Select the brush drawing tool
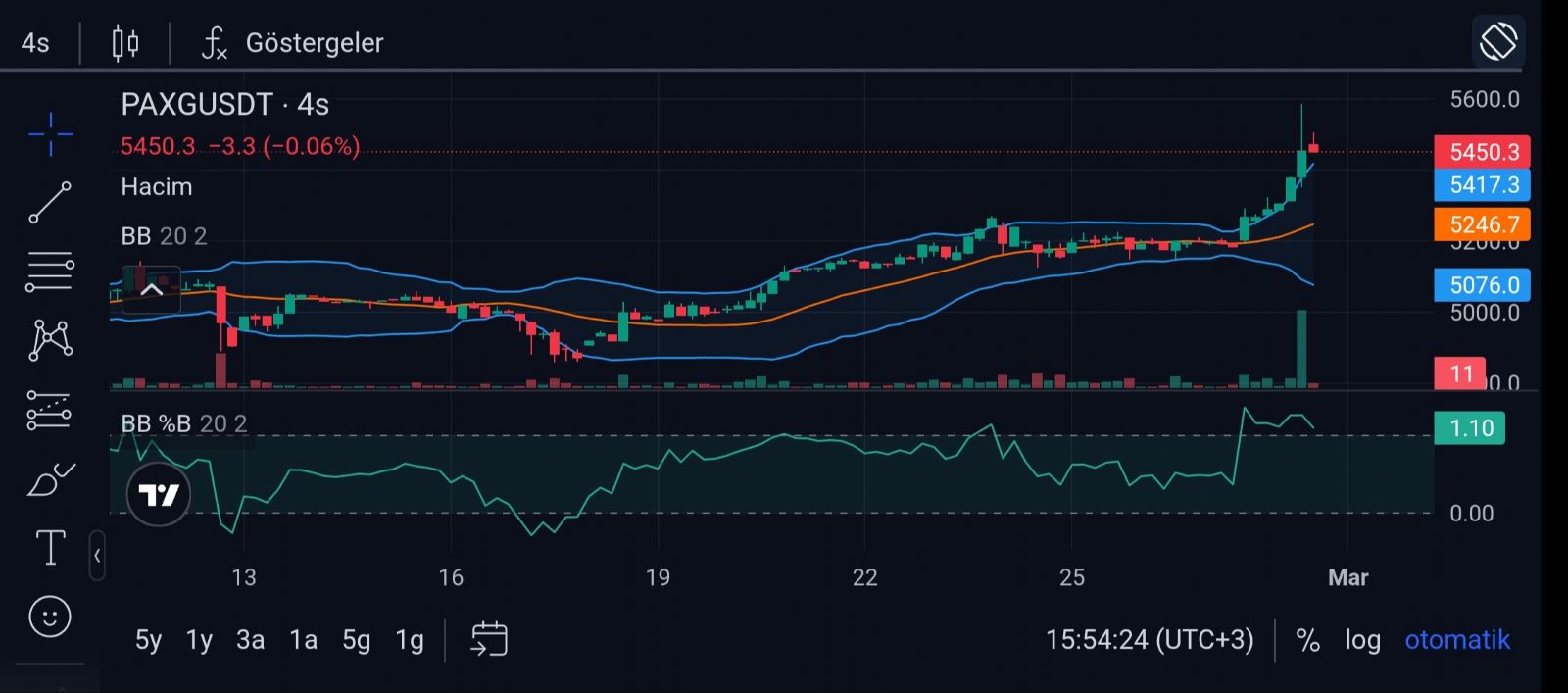This screenshot has width=1568, height=693. coord(50,479)
